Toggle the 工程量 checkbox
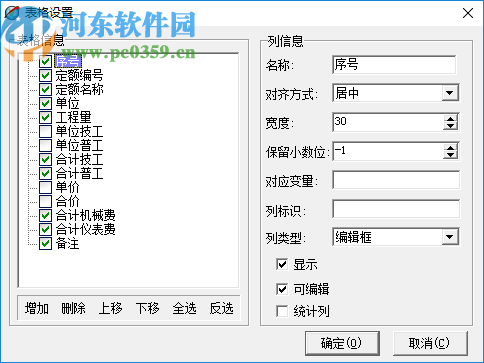484x363 pixels. pyautogui.click(x=46, y=117)
